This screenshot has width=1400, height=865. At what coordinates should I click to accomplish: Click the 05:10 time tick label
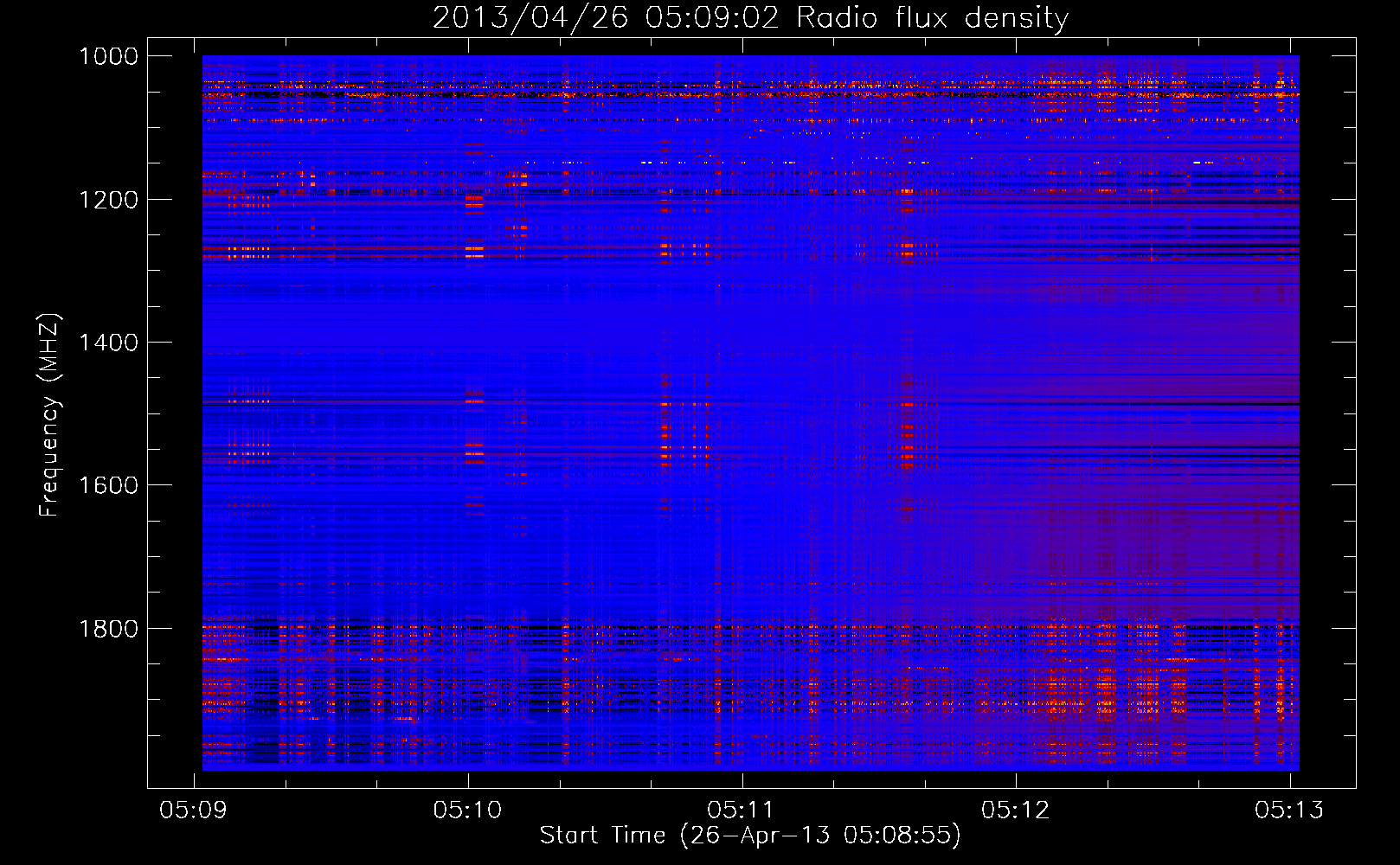tap(468, 810)
